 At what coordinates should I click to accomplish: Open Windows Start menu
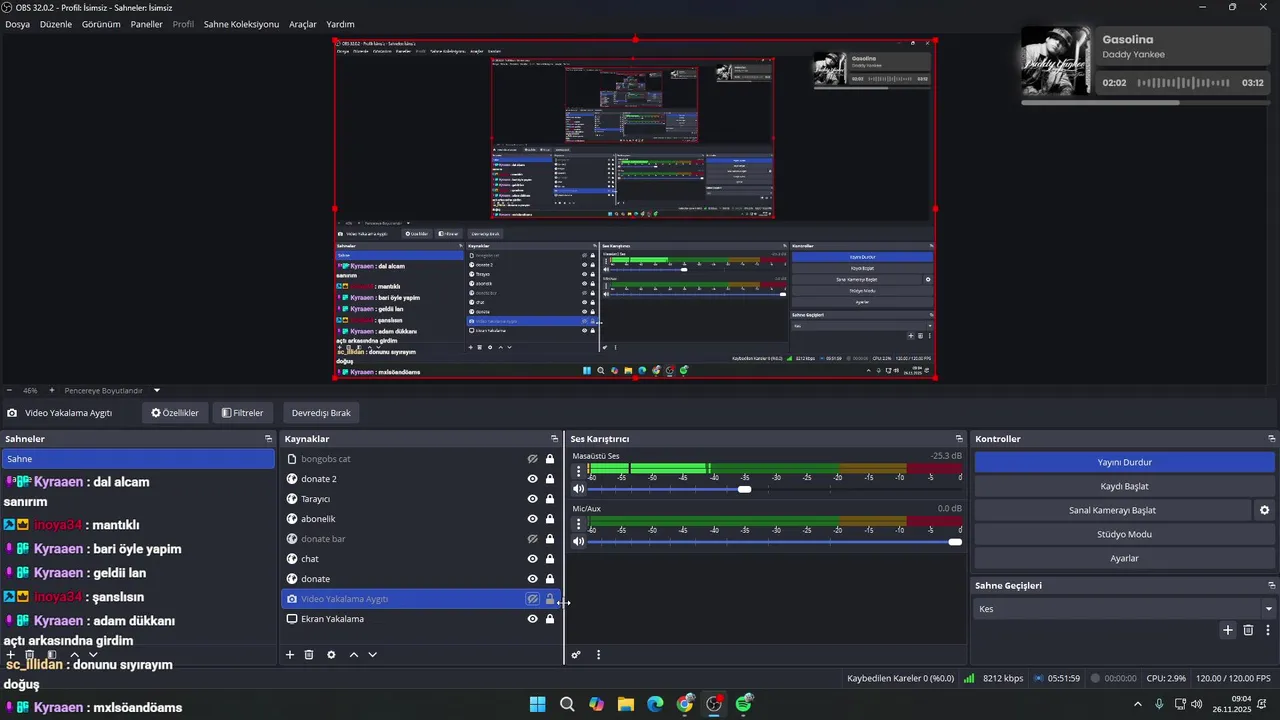(538, 704)
